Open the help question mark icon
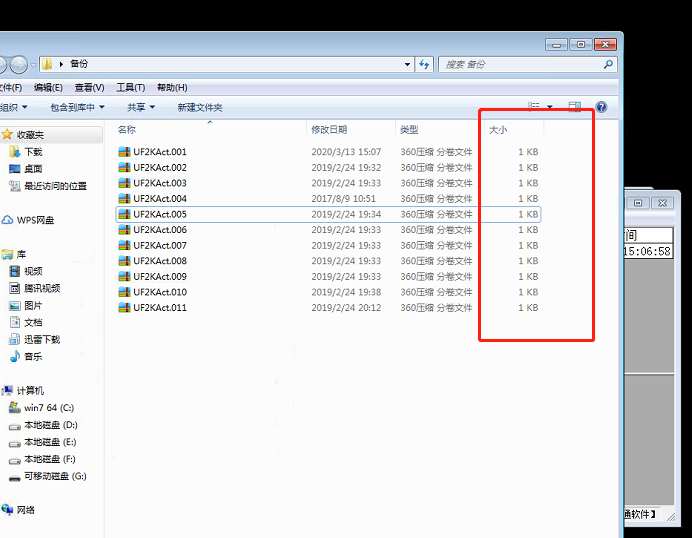This screenshot has width=692, height=538. (x=601, y=107)
